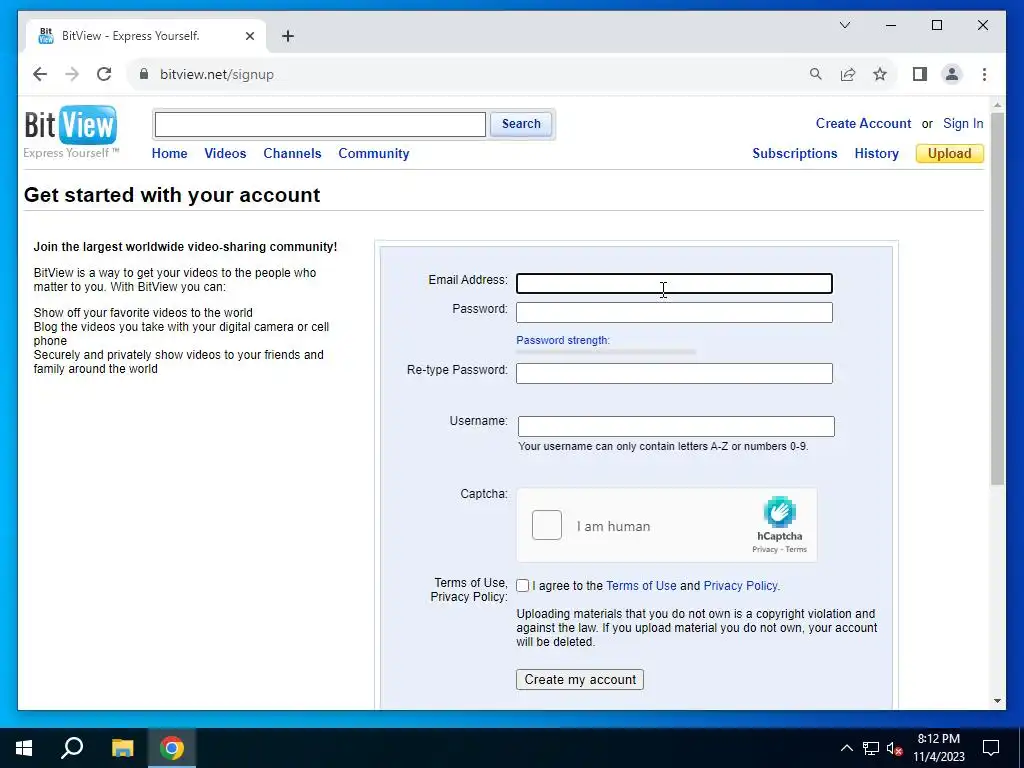1024x768 pixels.
Task: Reload the page with the refresh icon
Action: point(104,74)
